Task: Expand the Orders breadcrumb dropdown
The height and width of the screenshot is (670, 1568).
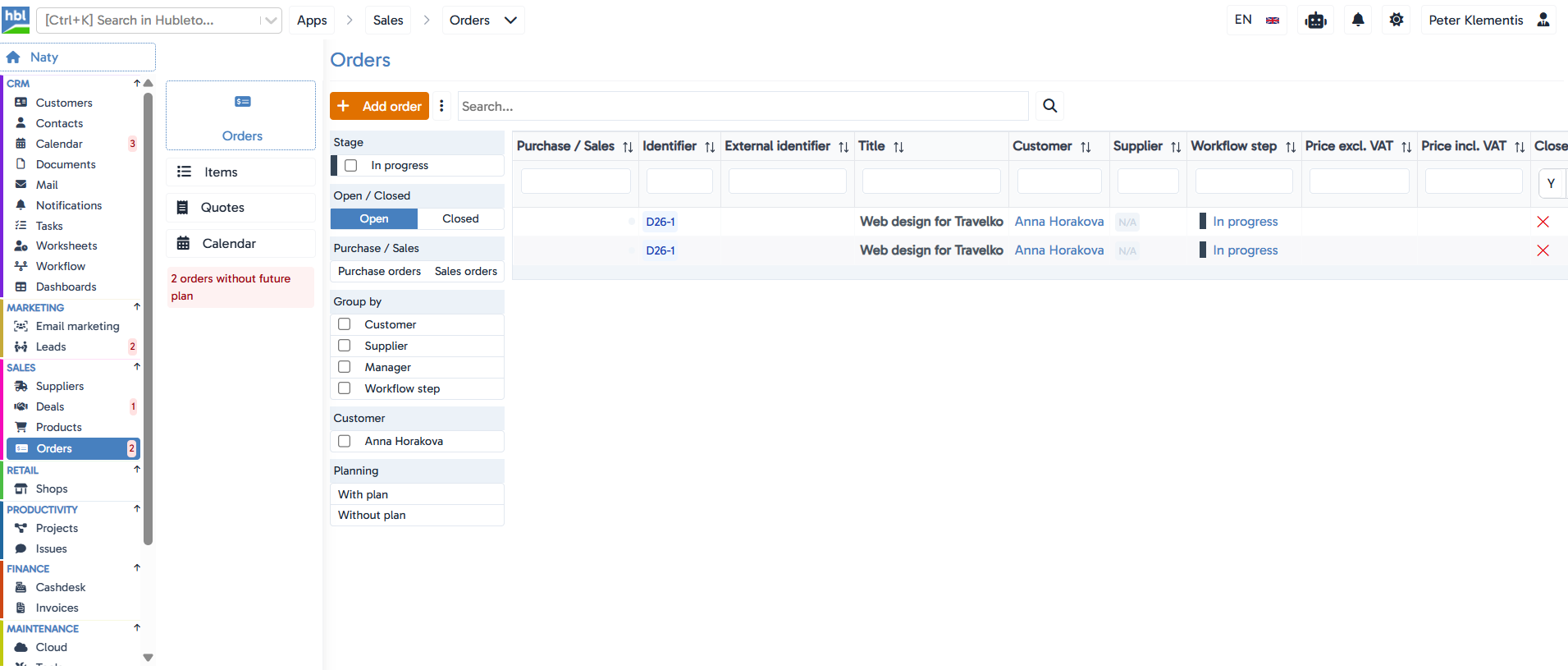Action: pos(510,21)
